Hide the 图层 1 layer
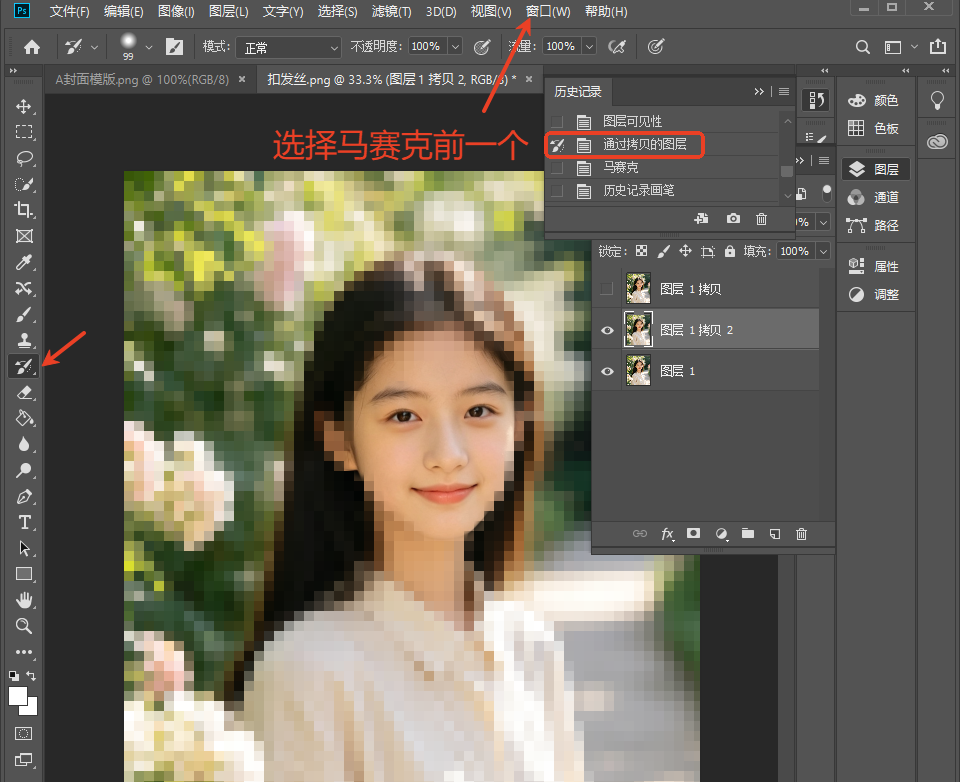The width and height of the screenshot is (960, 782). pos(607,371)
